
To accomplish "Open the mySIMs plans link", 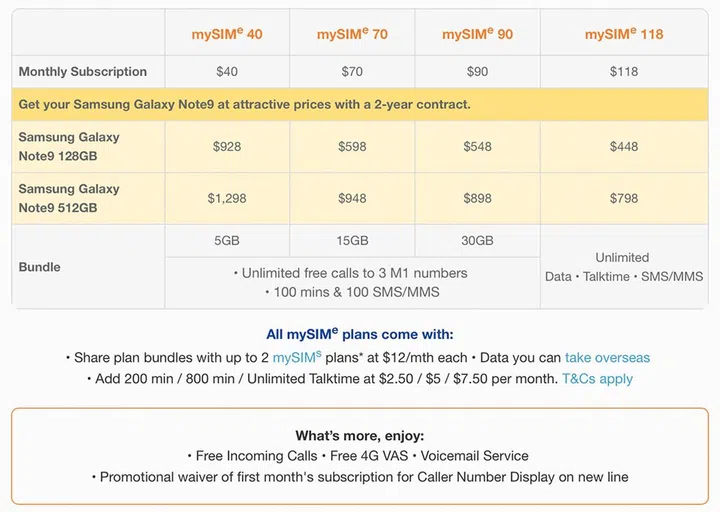I will 299,357.
